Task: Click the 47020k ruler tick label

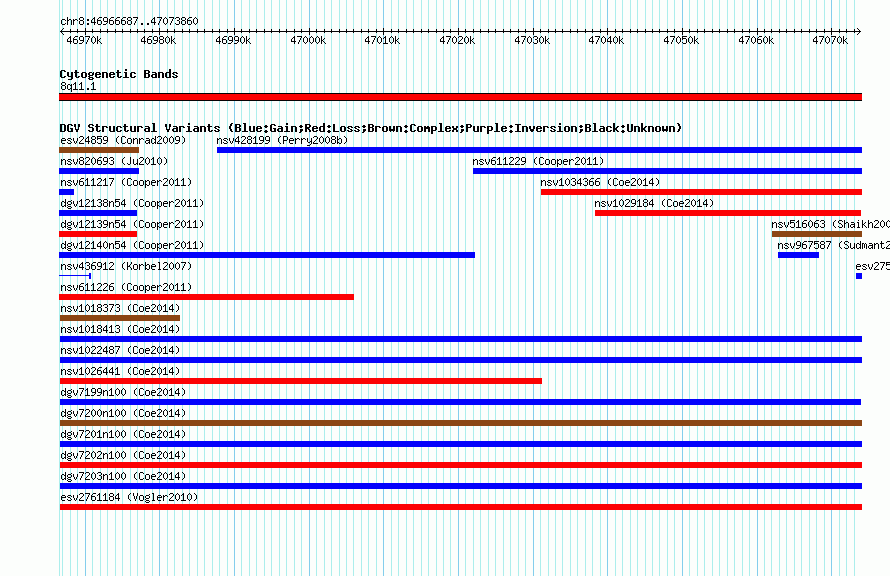Action: [x=457, y=40]
